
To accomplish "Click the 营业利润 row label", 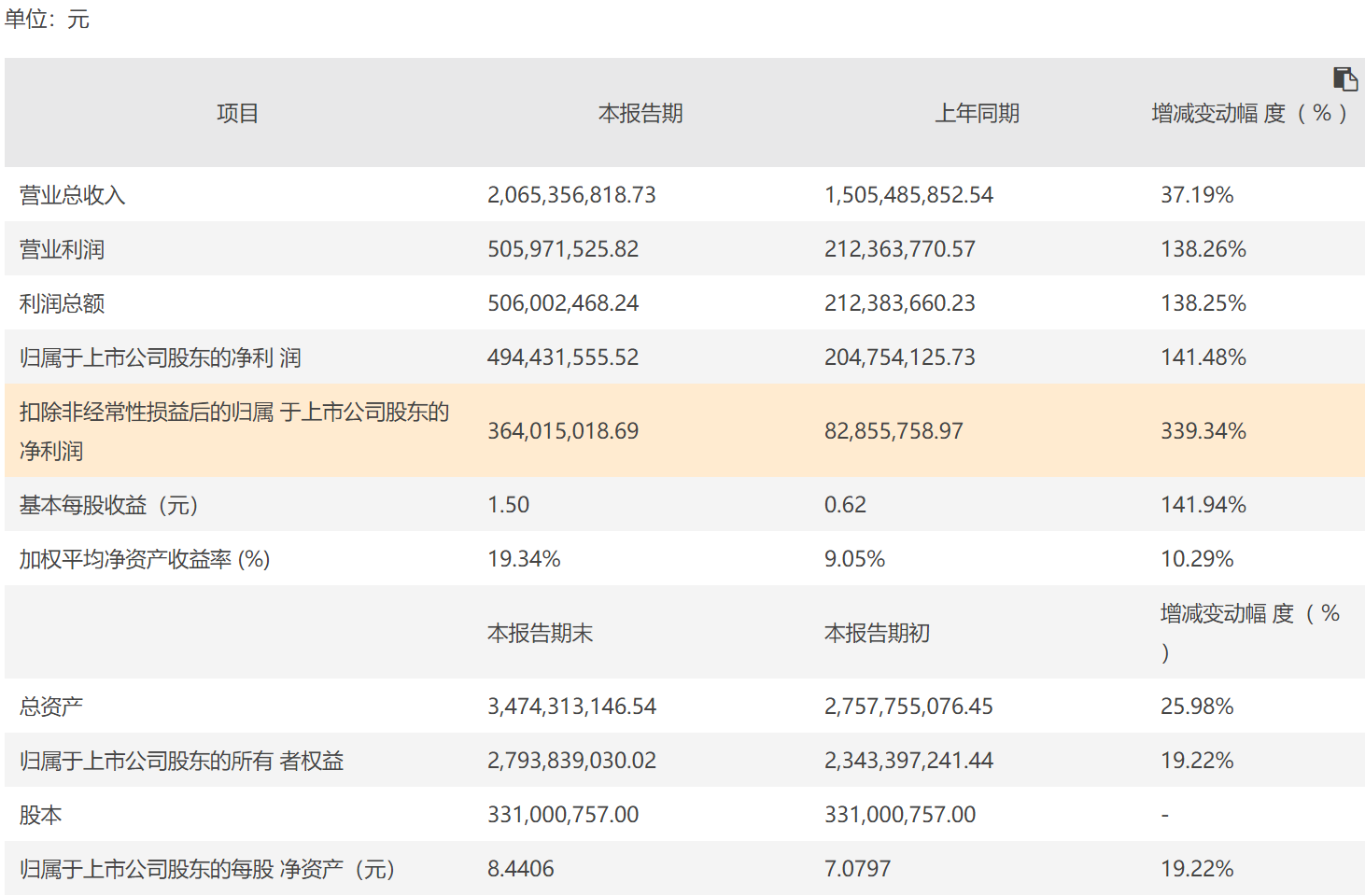I will (x=62, y=249).
